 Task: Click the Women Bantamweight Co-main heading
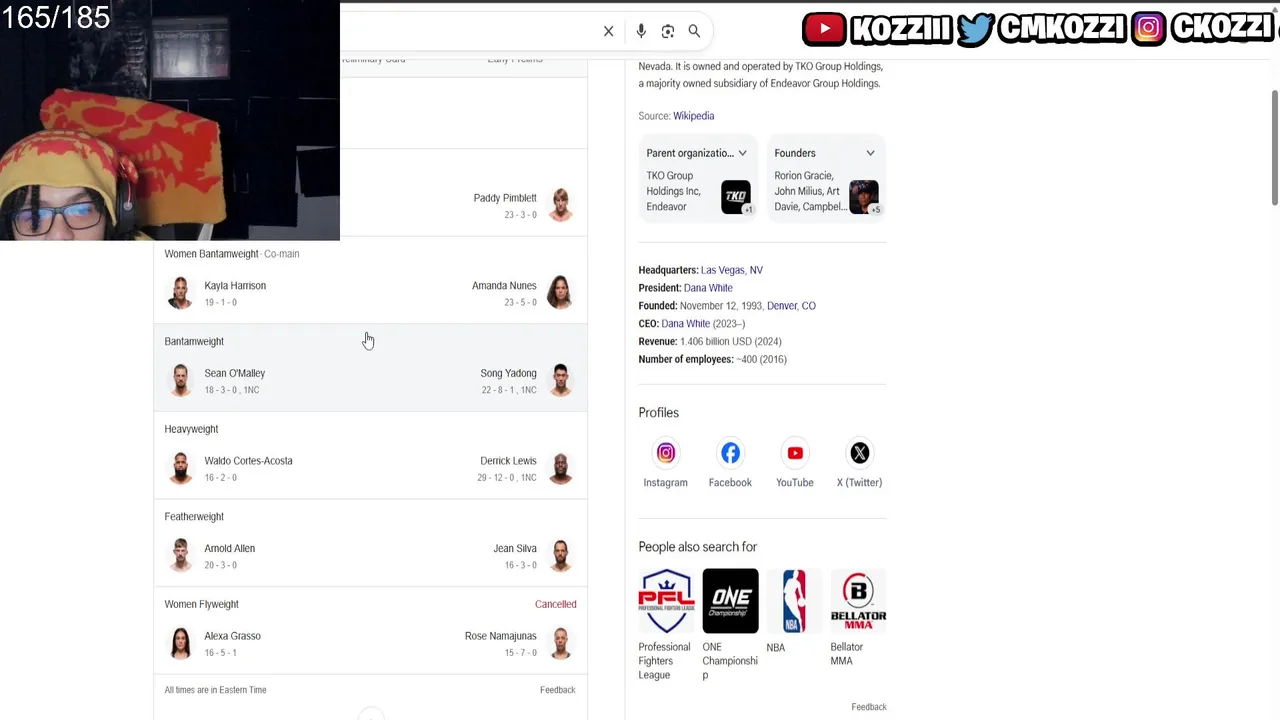point(232,254)
